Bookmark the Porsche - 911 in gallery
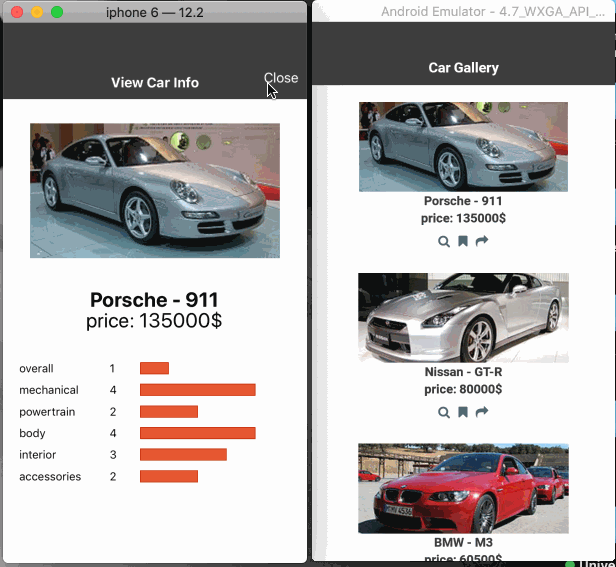Viewport: 616px width, 567px height. pos(463,241)
